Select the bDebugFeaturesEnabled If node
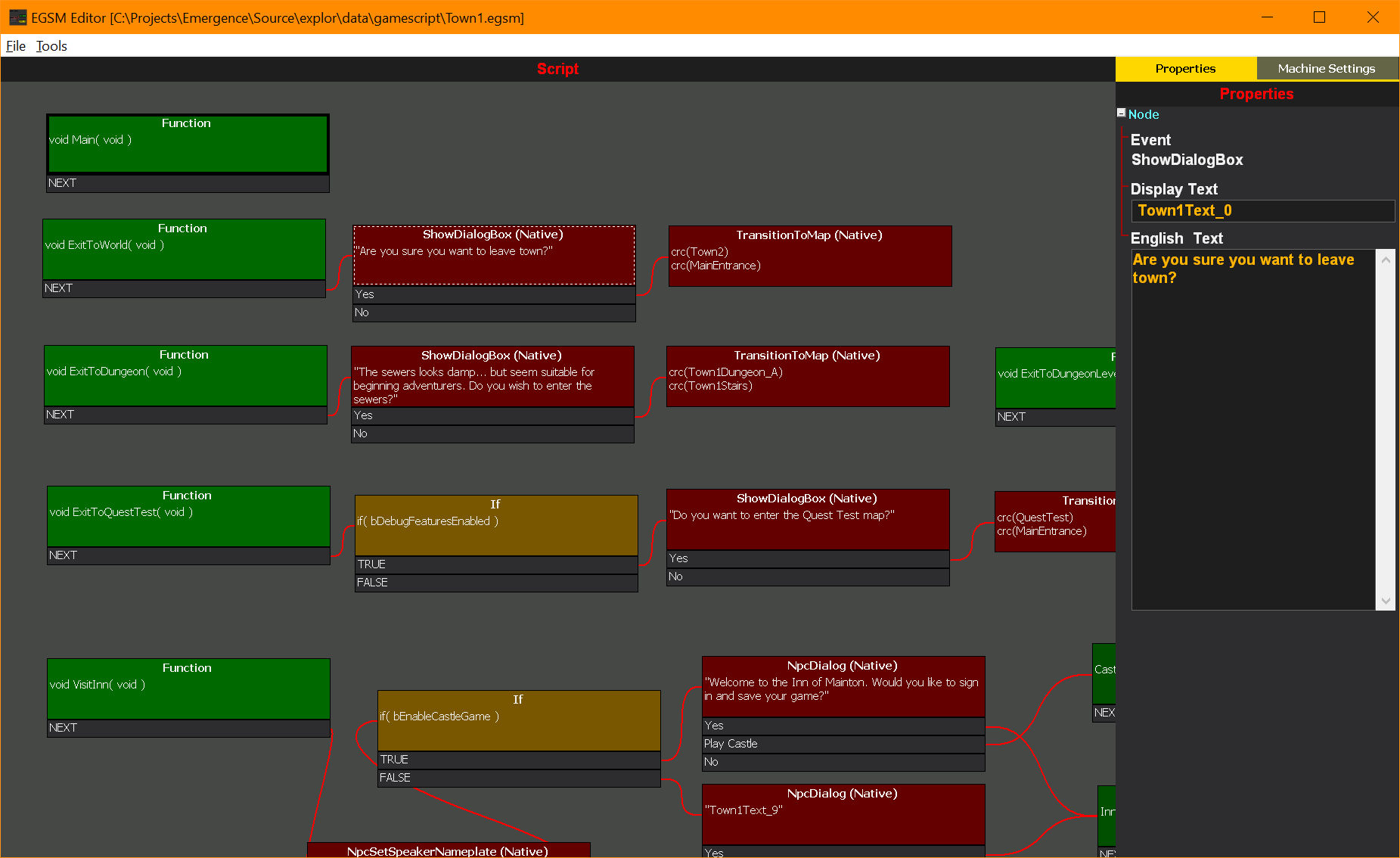 click(x=495, y=525)
